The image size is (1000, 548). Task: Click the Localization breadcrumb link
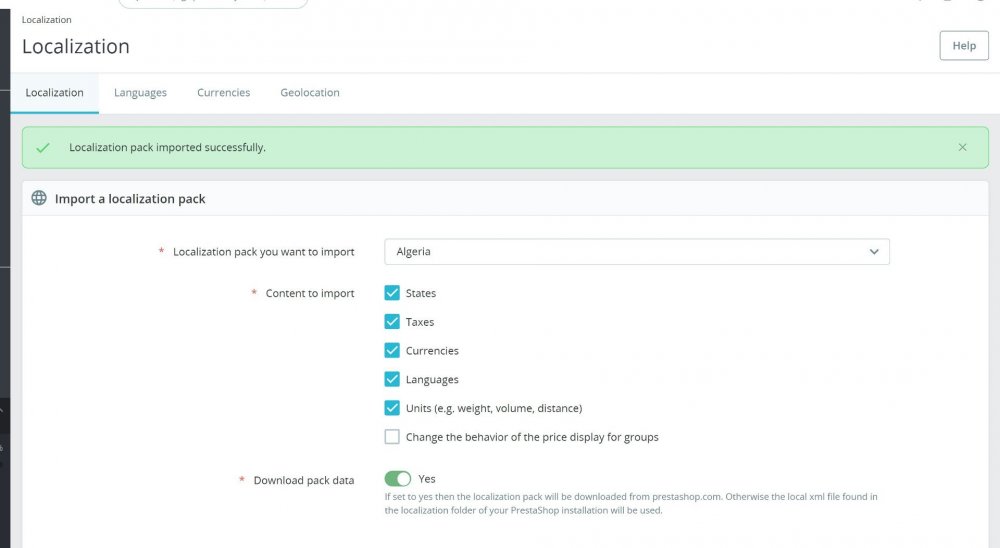pyautogui.click(x=46, y=19)
